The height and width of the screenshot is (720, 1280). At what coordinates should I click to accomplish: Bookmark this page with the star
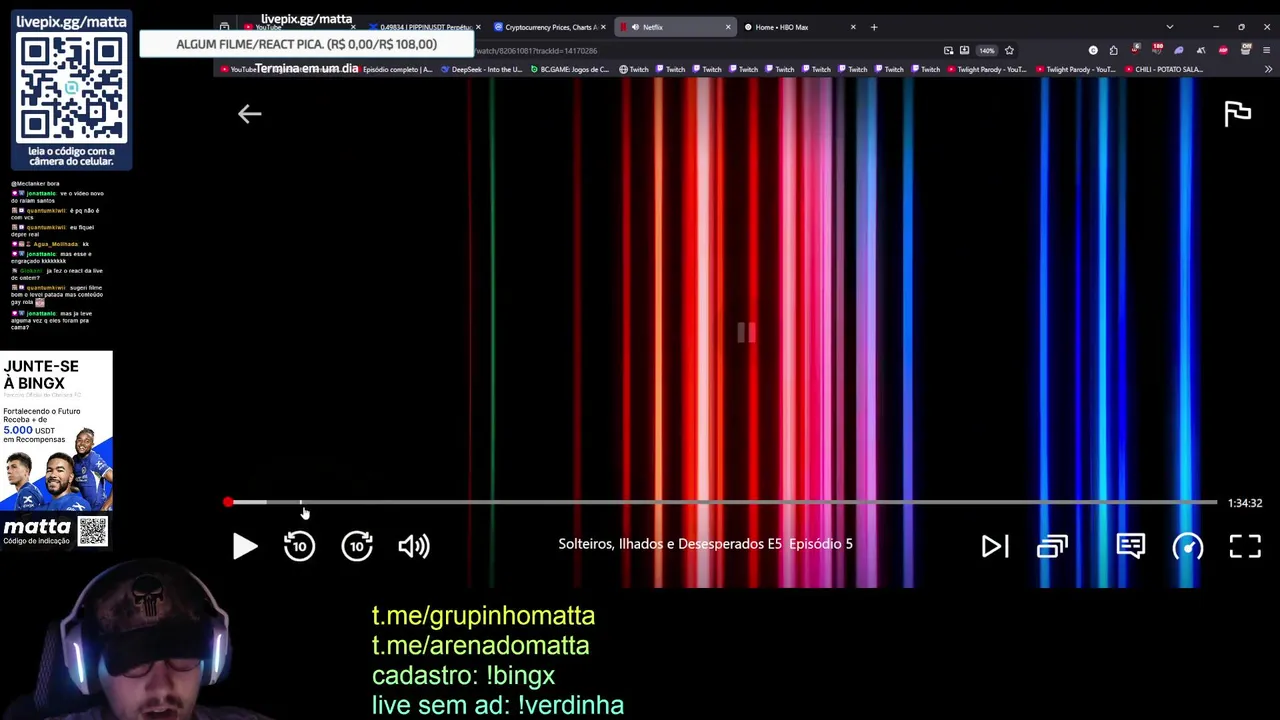(1009, 50)
